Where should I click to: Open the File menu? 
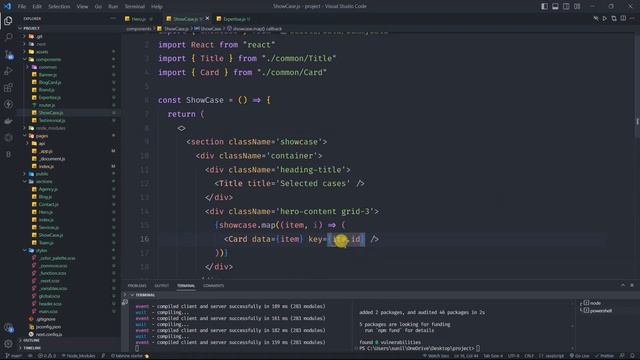pos(22,7)
